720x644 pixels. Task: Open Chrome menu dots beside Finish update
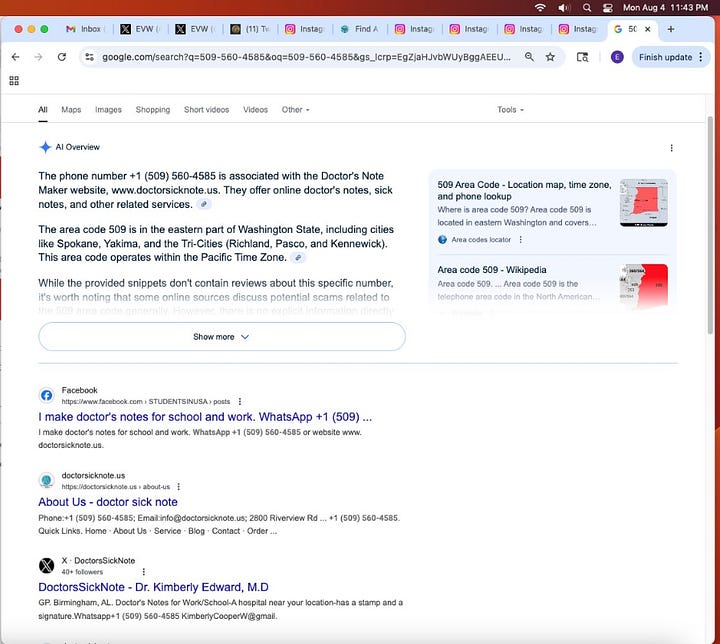[x=701, y=57]
